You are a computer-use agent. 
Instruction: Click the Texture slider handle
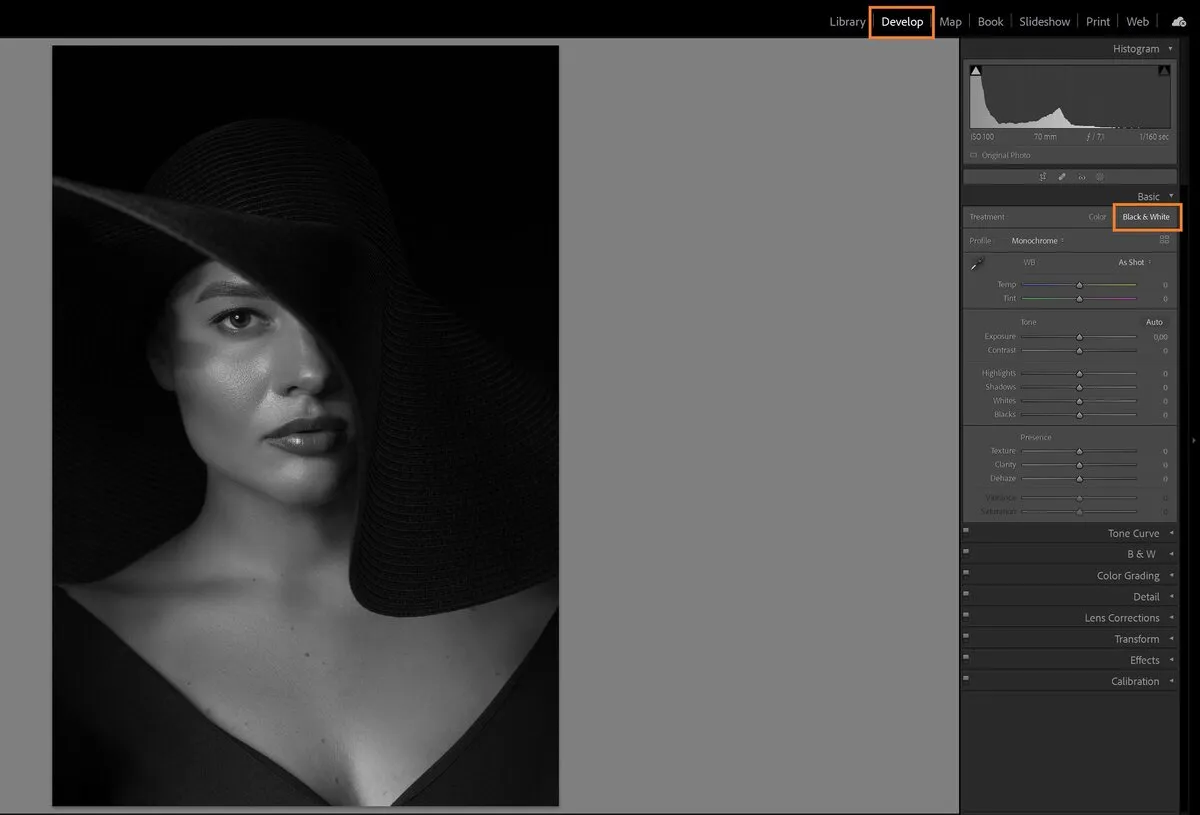point(1079,451)
